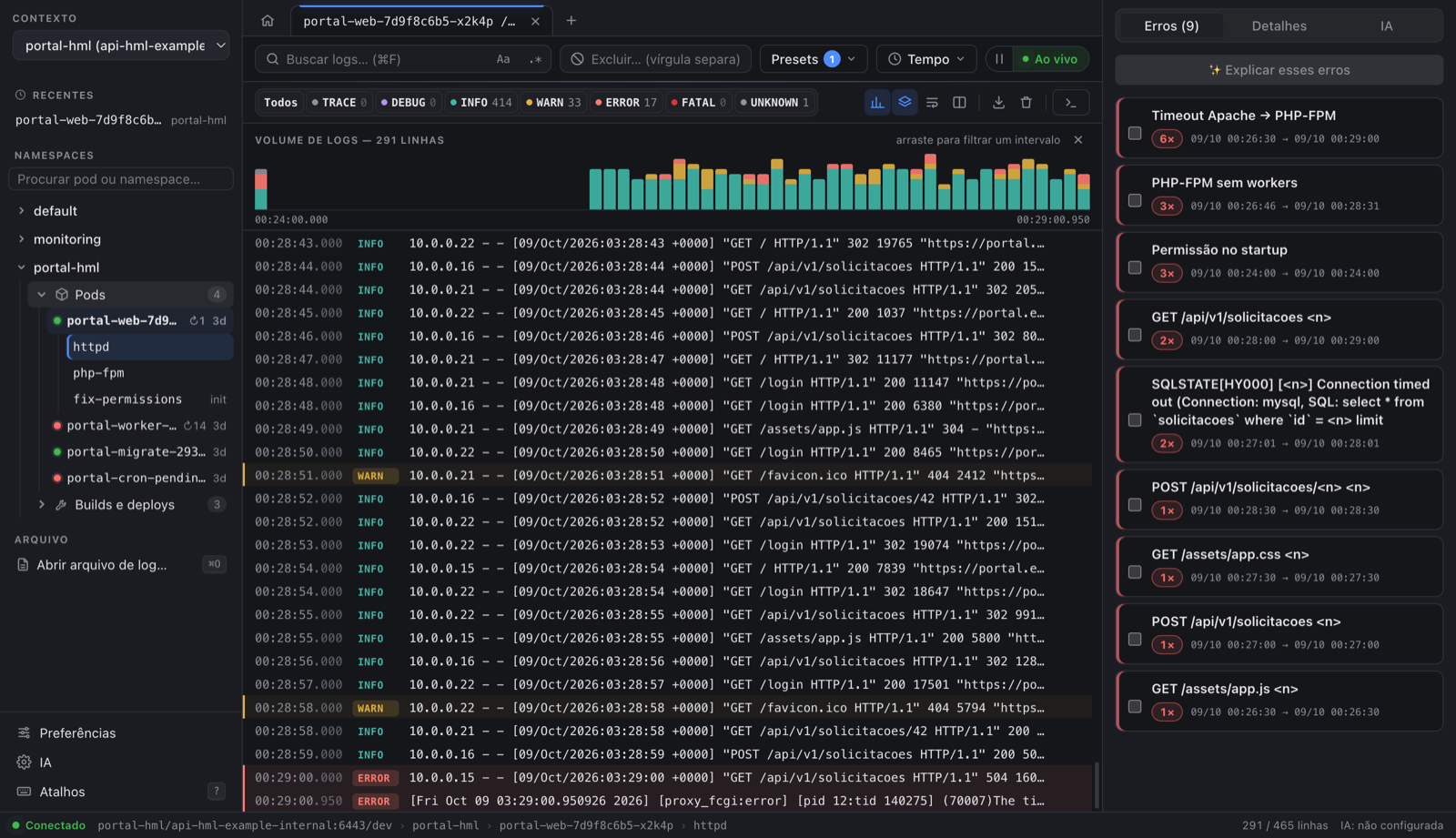Tick checkbox for PHP-FPM sem workers
The width and height of the screenshot is (1456, 838).
tap(1135, 200)
